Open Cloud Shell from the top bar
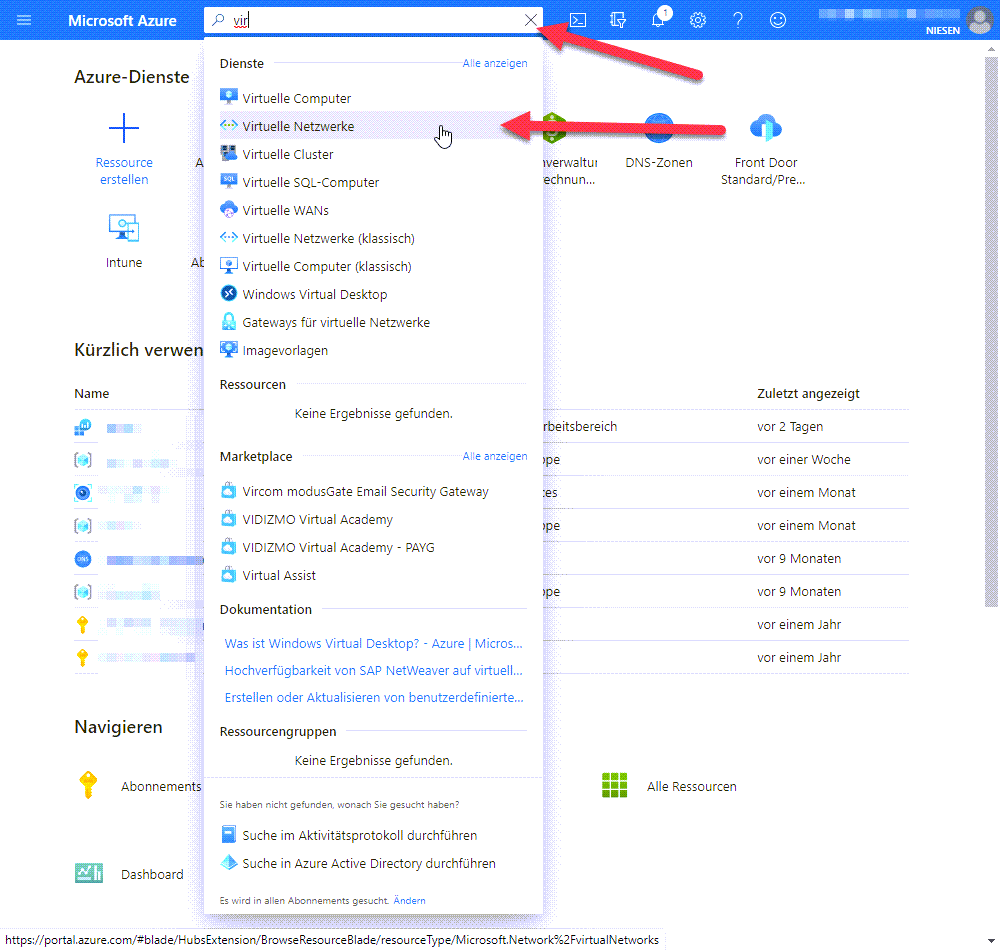 (578, 20)
